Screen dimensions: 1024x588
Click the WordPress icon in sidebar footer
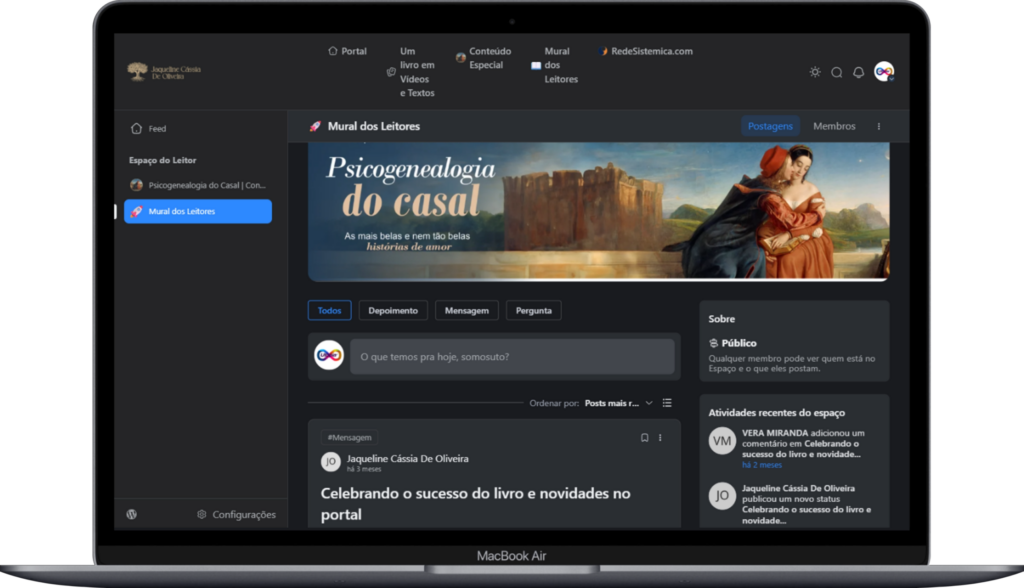coord(132,514)
